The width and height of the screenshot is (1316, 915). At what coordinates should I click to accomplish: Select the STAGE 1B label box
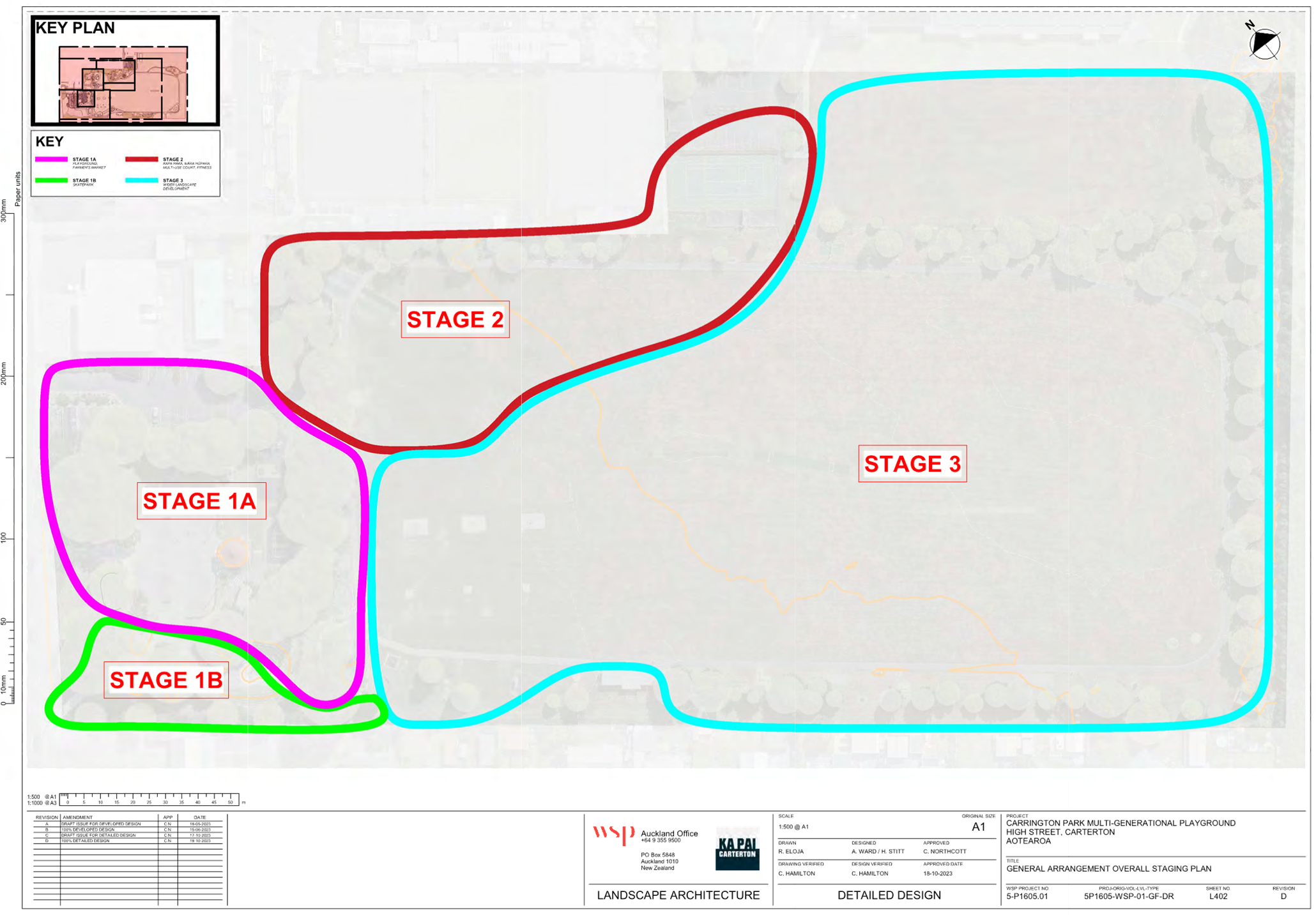(x=166, y=680)
